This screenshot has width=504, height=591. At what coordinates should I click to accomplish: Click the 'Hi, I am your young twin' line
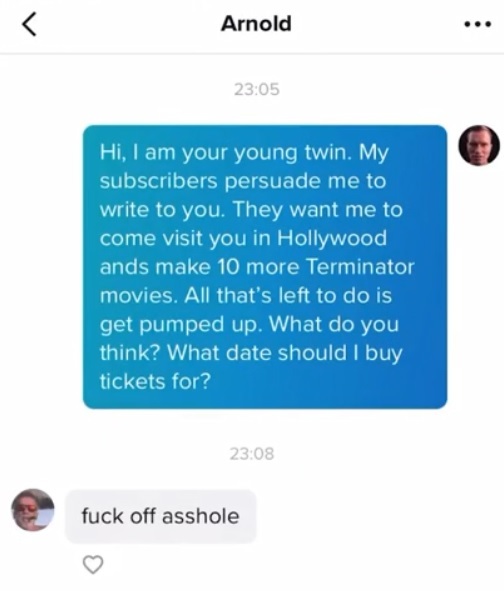pyautogui.click(x=226, y=153)
